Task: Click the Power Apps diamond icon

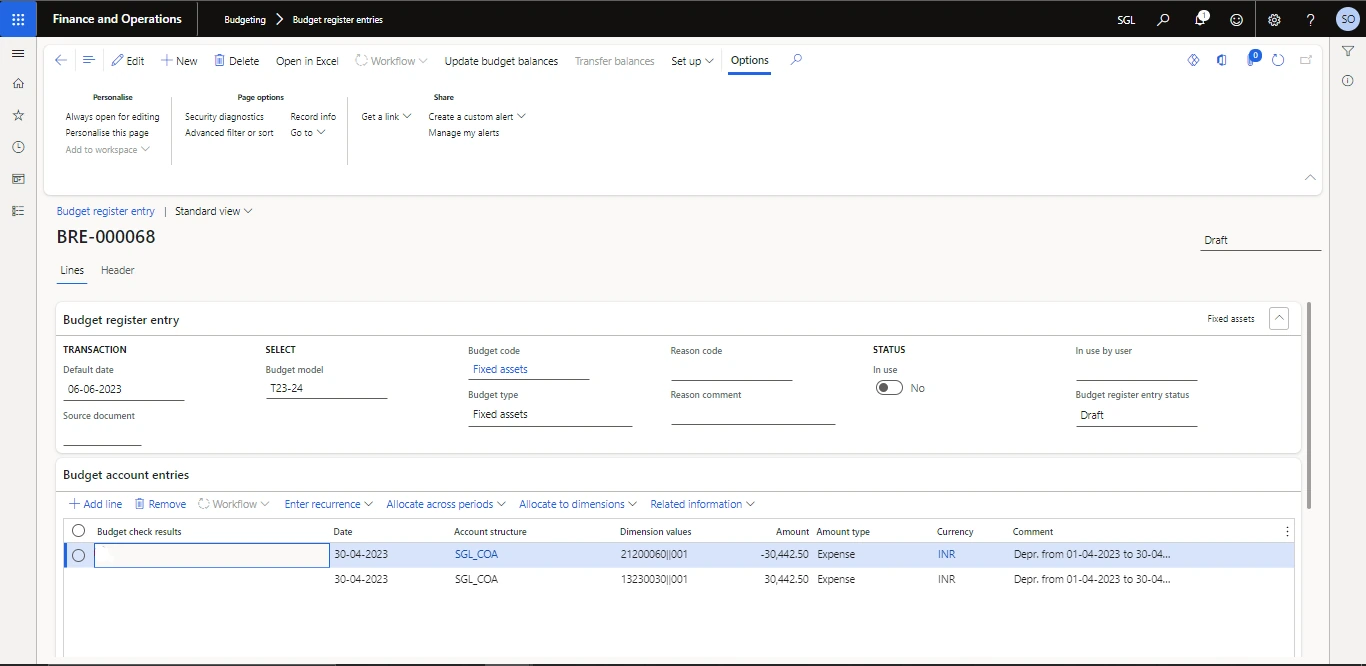Action: pyautogui.click(x=1193, y=61)
